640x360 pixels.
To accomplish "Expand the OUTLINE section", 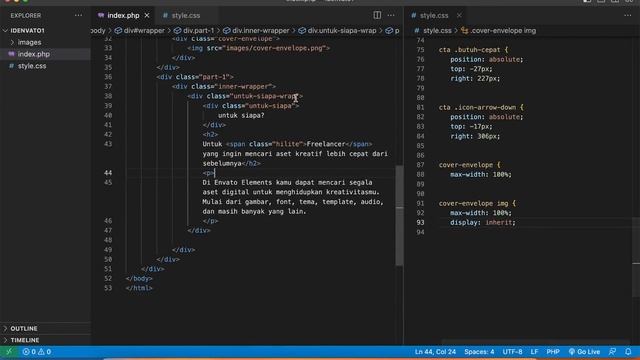I will 24,329.
